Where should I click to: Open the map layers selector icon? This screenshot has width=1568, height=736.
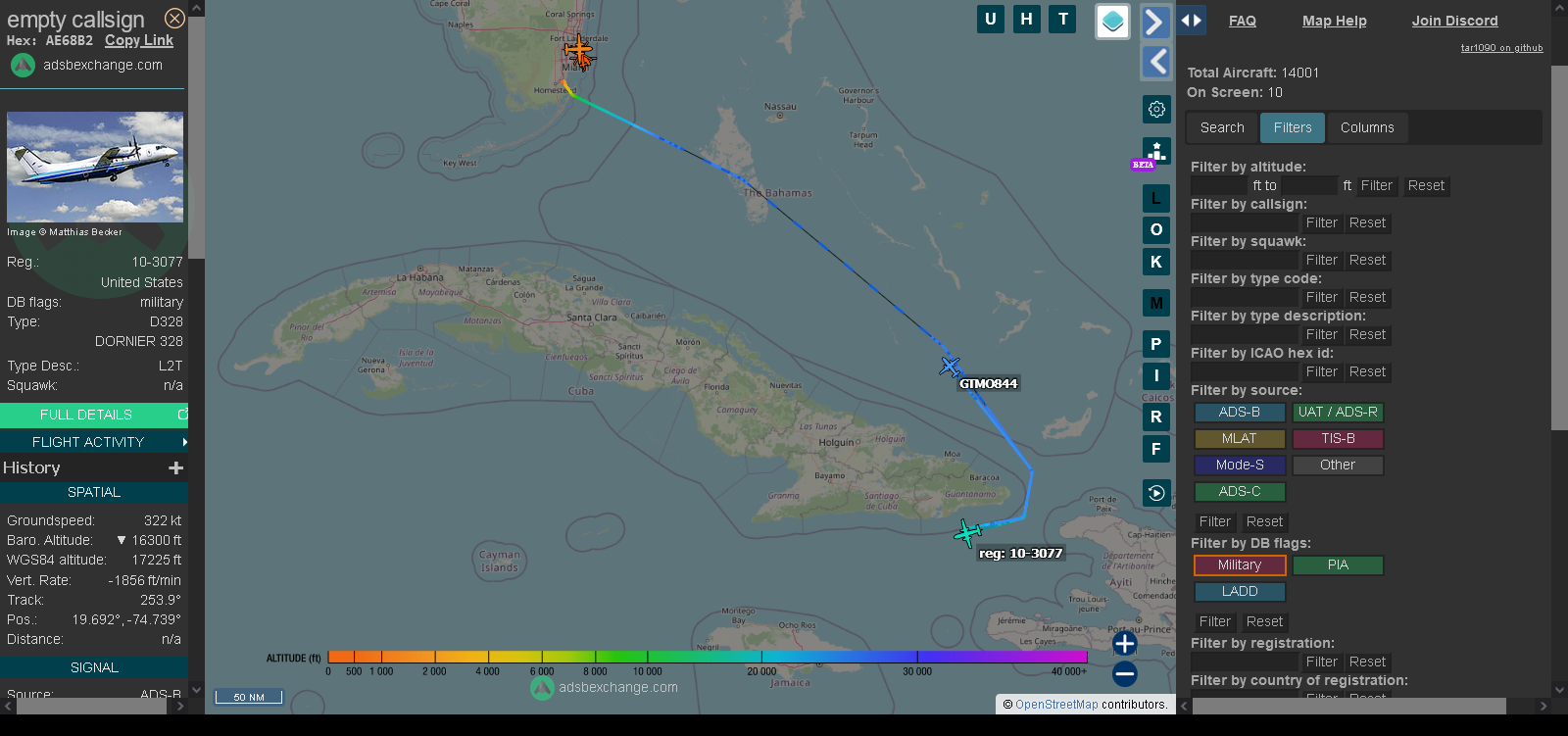click(1112, 22)
